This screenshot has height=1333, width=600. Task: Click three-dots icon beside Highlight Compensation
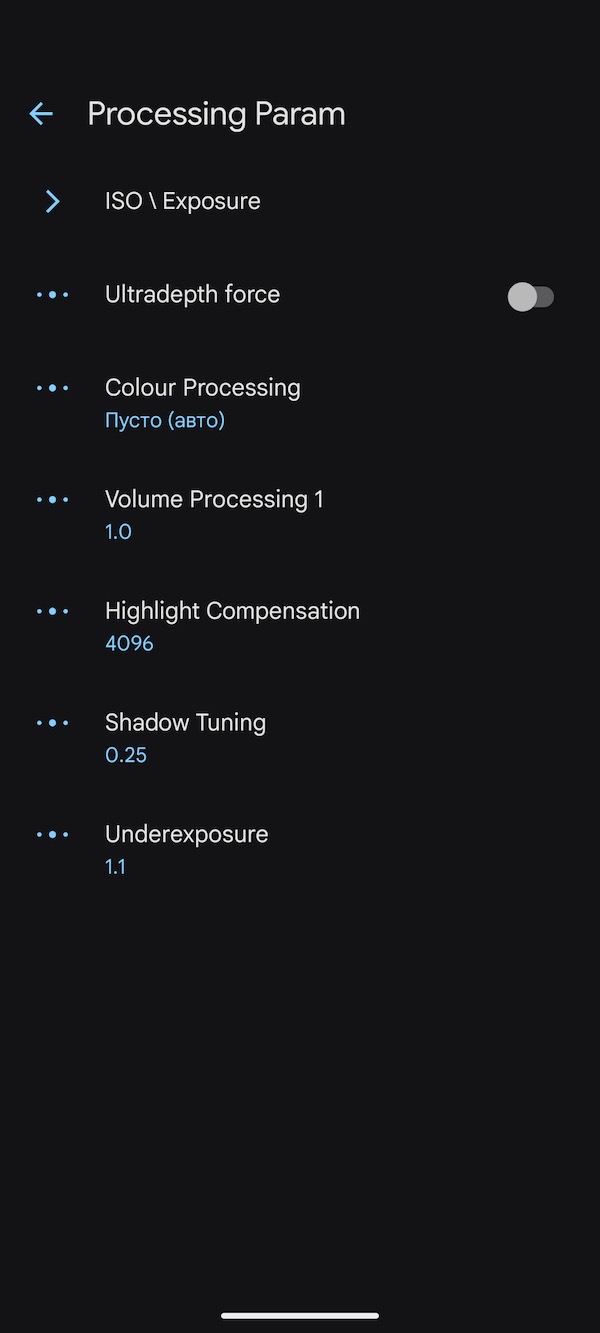(52, 611)
